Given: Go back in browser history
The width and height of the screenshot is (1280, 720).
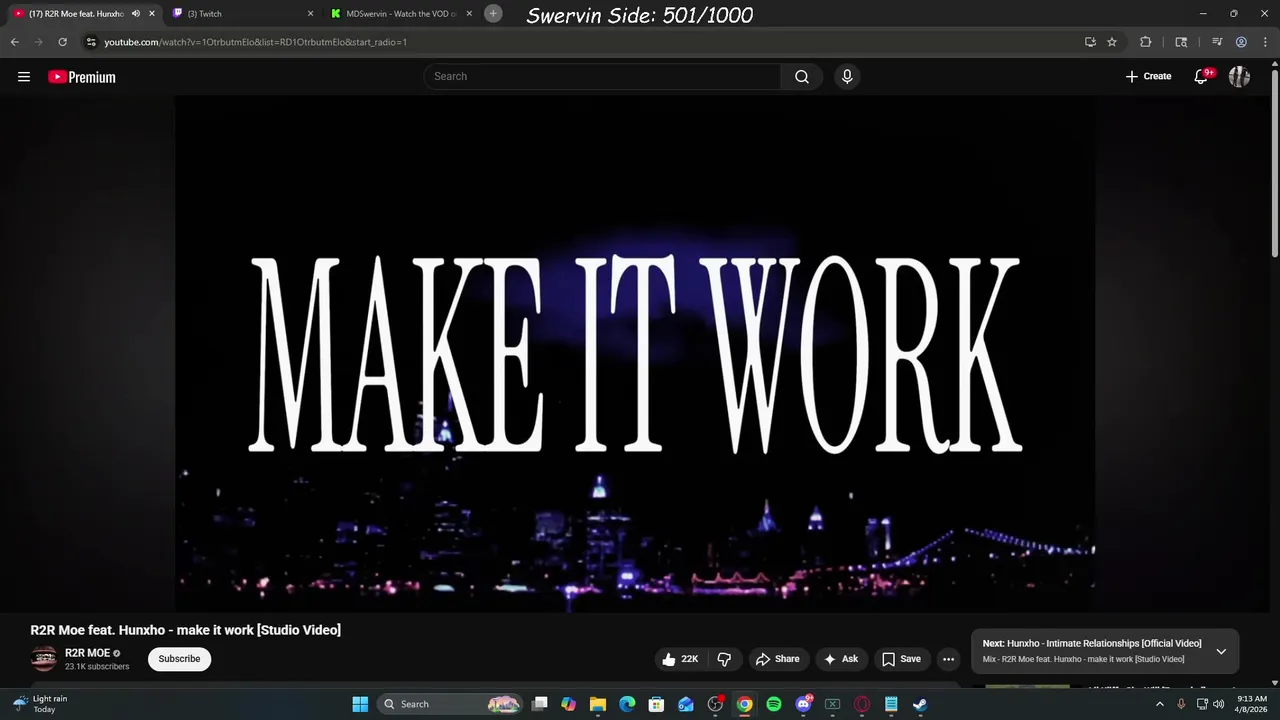Looking at the screenshot, I should (15, 42).
